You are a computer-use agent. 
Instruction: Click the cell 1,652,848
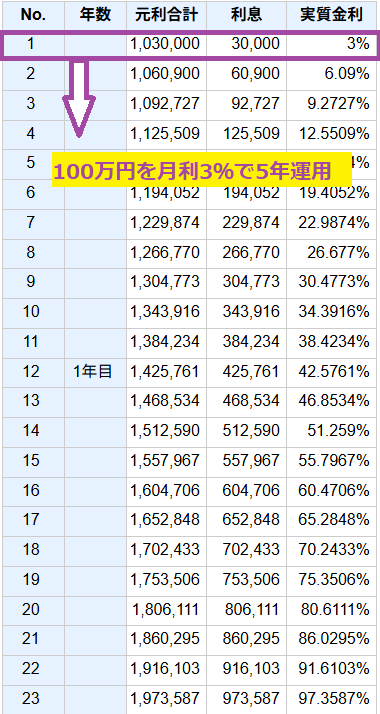[166, 520]
